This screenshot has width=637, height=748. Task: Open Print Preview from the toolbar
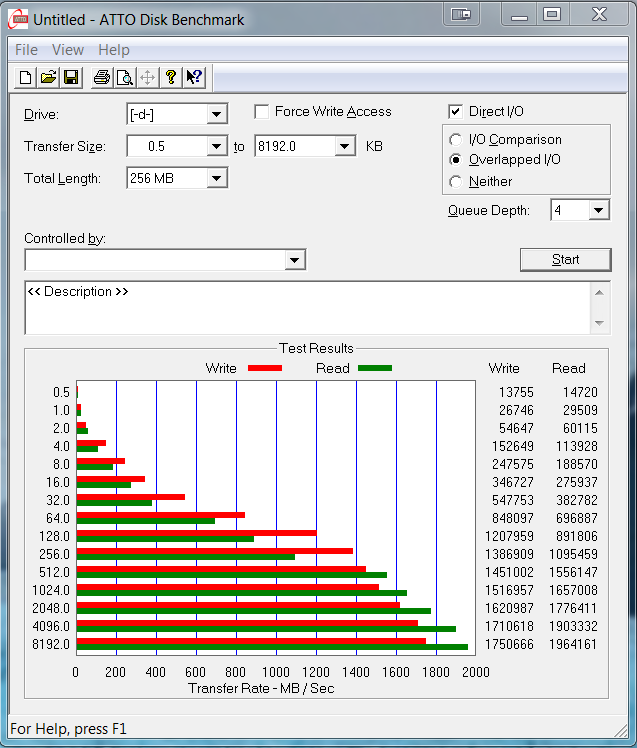click(124, 77)
